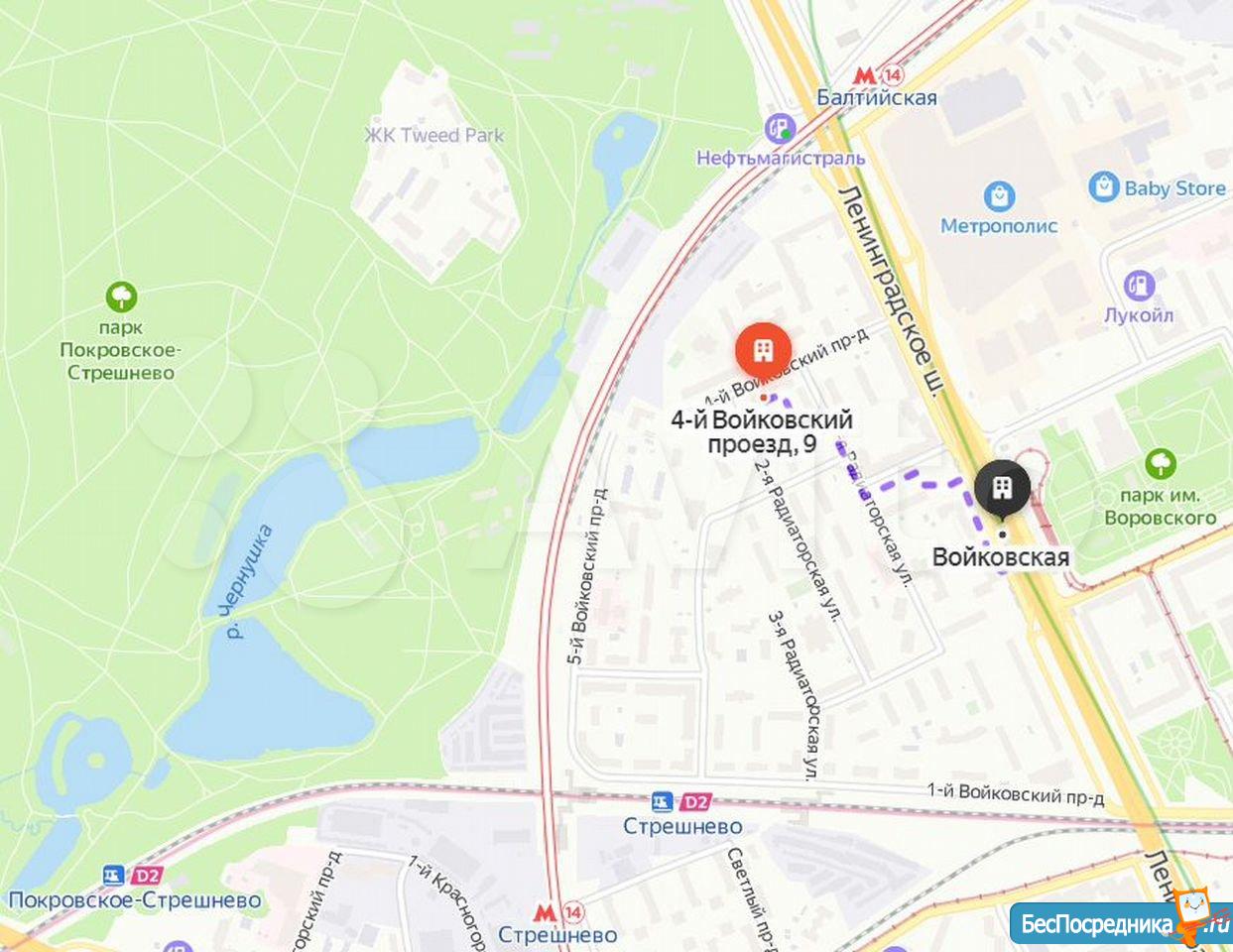Select the Покровское-Стрешнево park tree icon
This screenshot has width=1233, height=952.
[121, 297]
